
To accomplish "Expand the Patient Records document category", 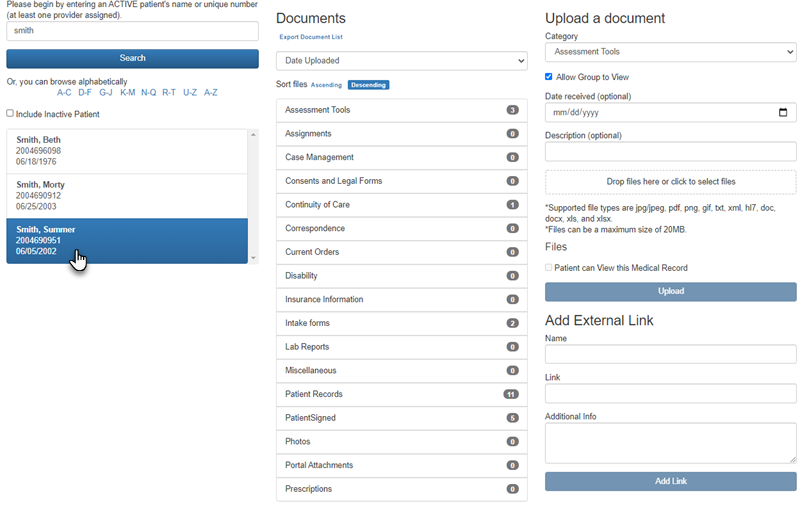I will coord(401,394).
